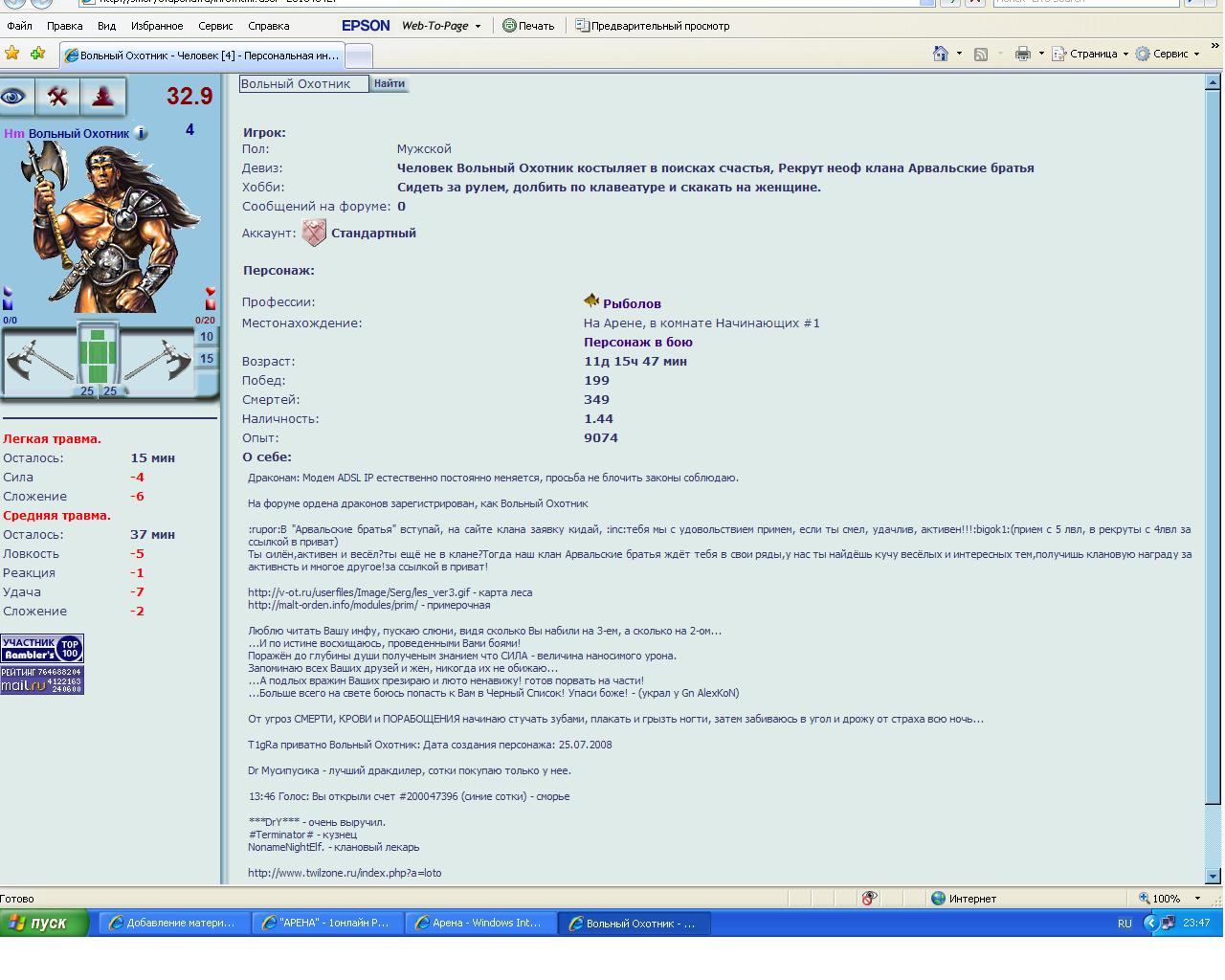
Task: Select the Вольный Охотник browser tab
Action: 203,55
